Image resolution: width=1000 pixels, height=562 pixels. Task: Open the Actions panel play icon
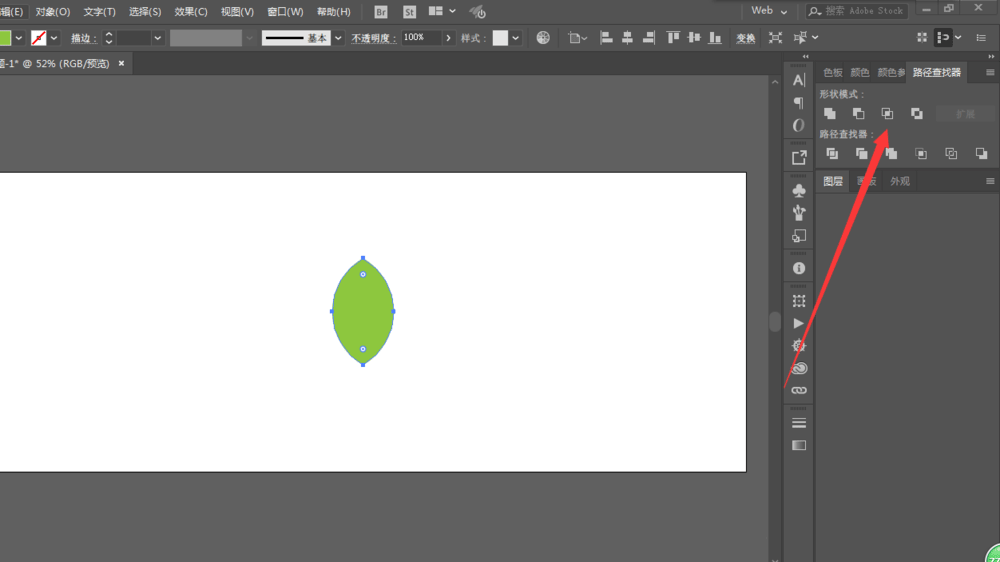(798, 323)
